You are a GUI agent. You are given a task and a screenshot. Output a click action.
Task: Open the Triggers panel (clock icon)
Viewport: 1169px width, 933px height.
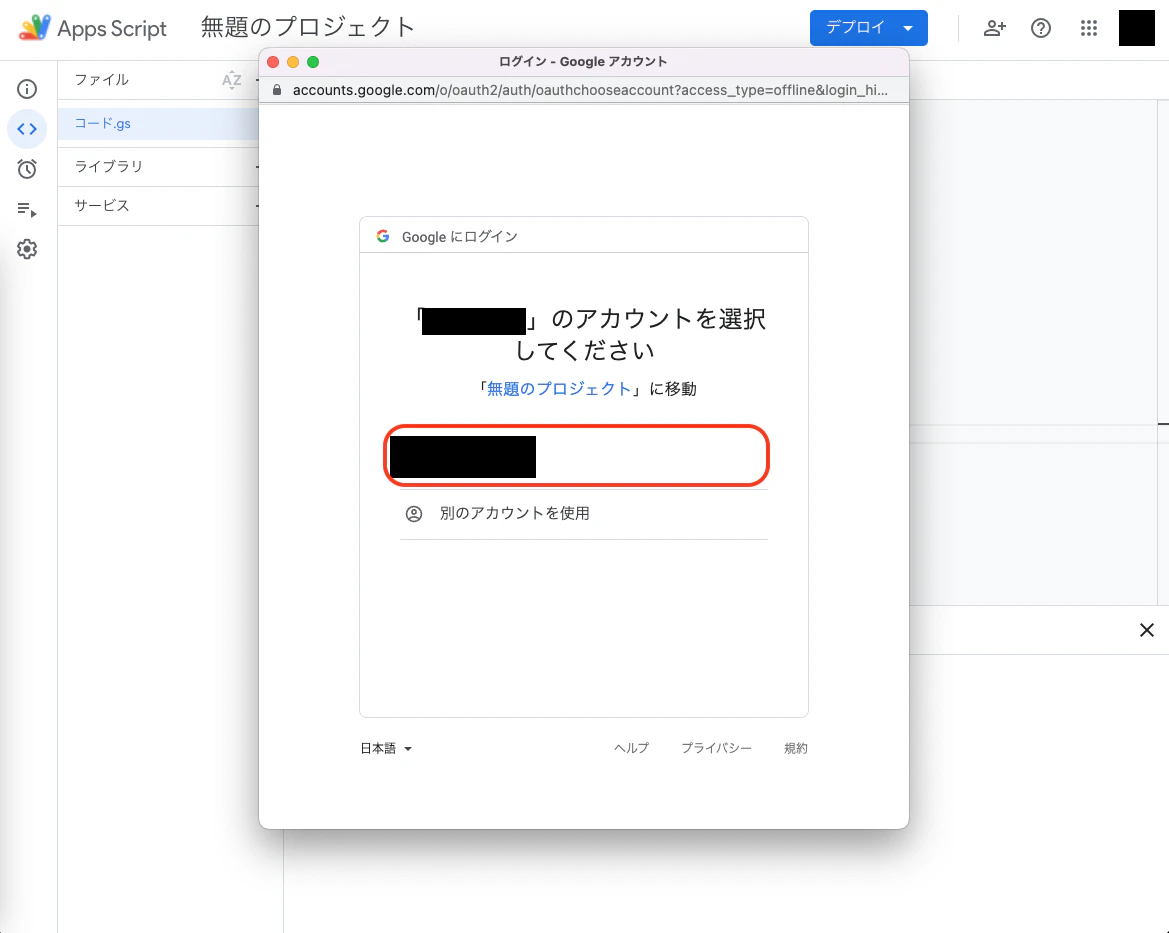27,169
